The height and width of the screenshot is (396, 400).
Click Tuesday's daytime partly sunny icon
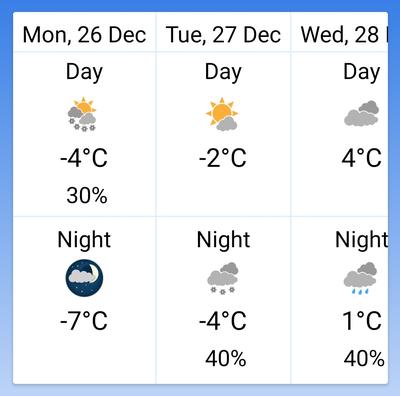coord(222,114)
